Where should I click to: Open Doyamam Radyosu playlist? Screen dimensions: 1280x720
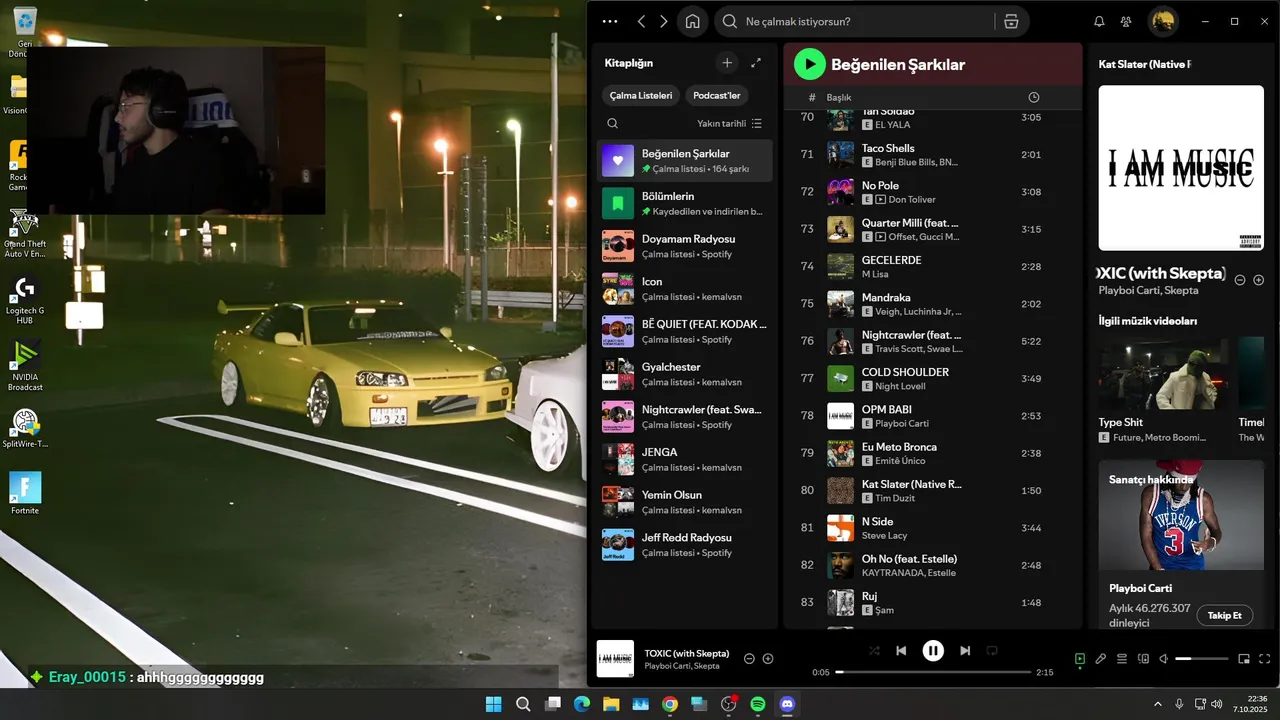(685, 246)
